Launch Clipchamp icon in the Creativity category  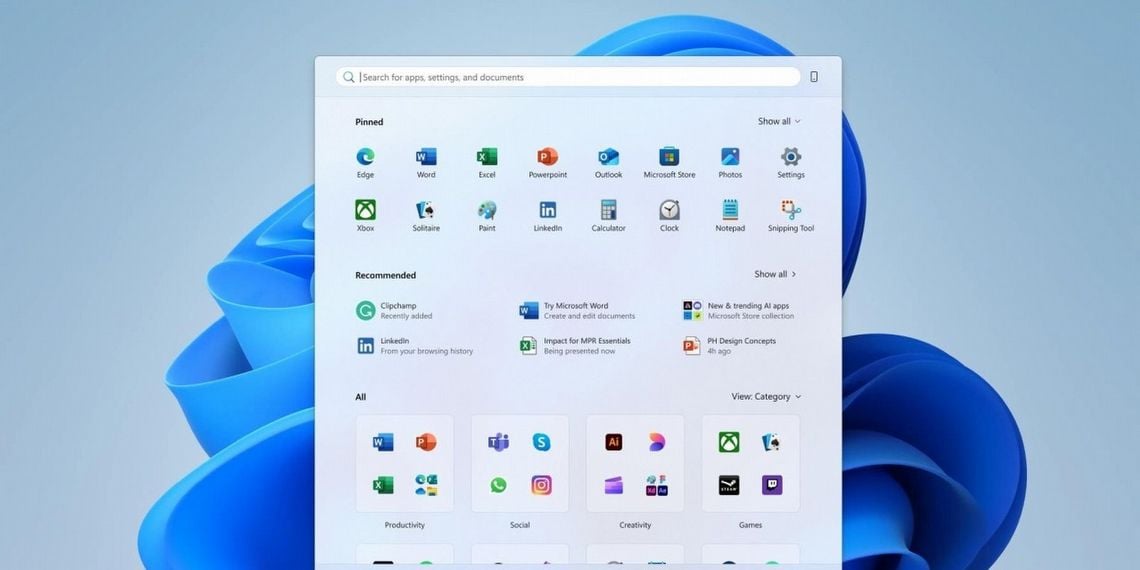[614, 485]
